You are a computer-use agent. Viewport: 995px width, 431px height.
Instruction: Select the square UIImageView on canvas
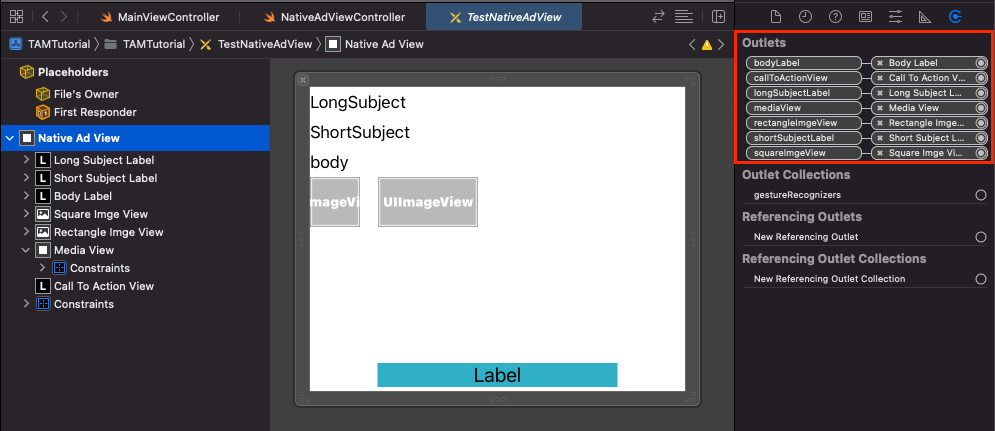(x=335, y=202)
